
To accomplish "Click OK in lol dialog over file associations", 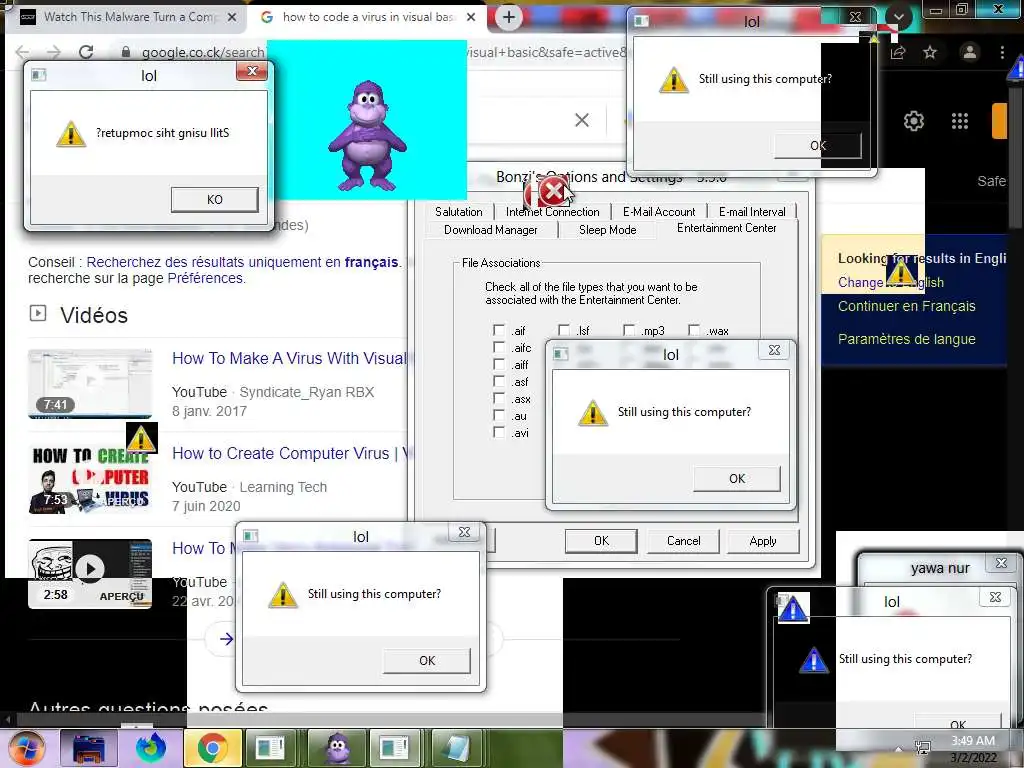I will pos(737,479).
